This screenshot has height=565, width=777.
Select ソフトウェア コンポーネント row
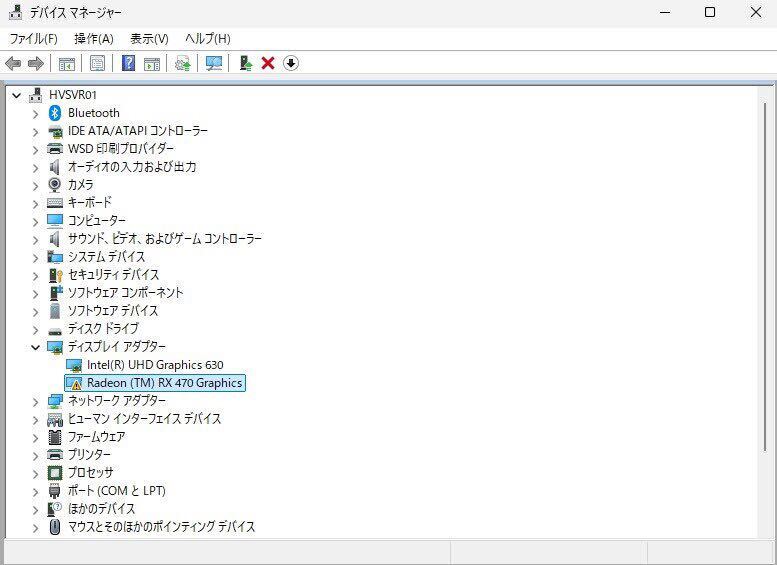125,292
